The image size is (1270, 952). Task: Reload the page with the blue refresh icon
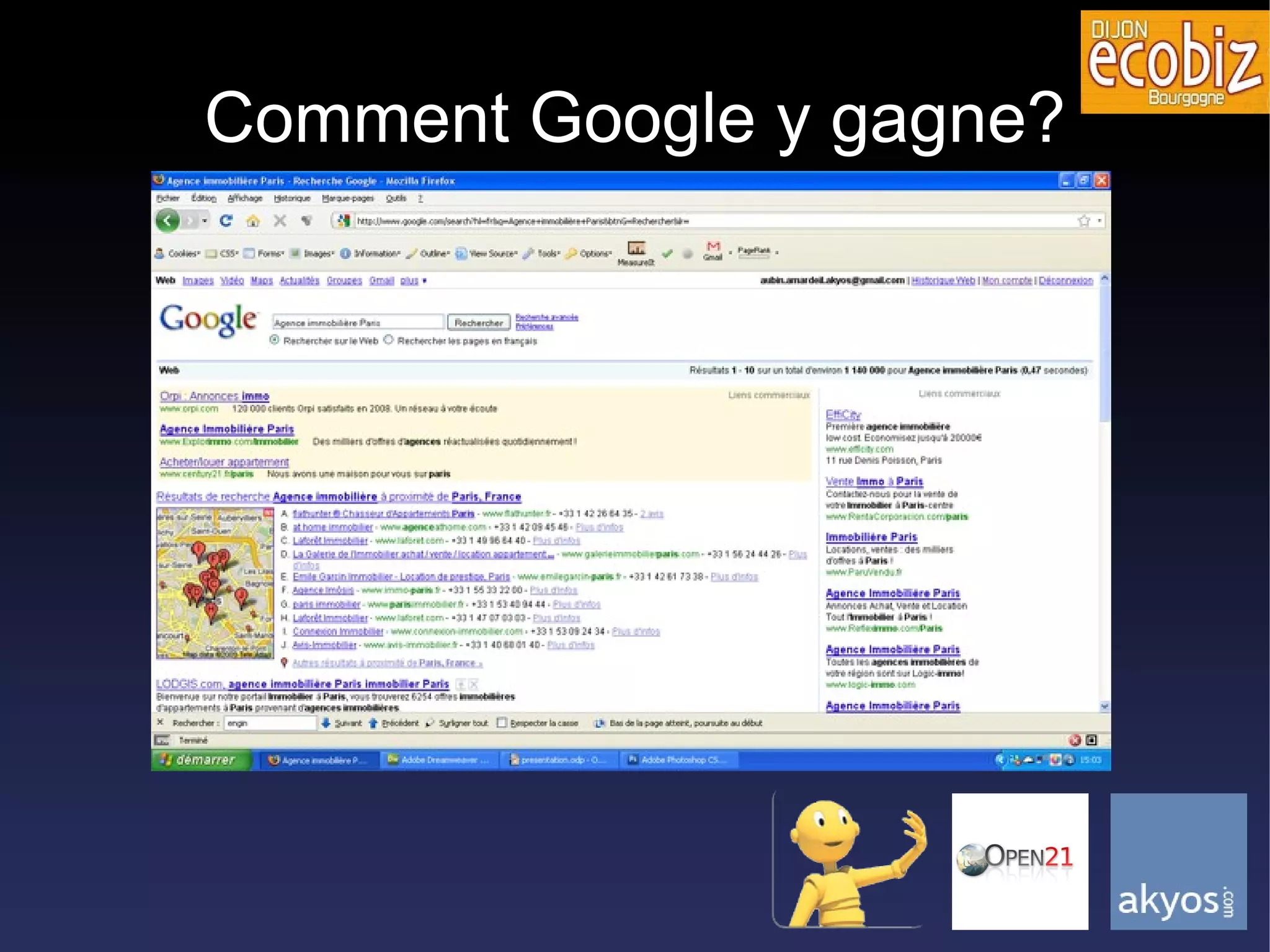coord(226,221)
